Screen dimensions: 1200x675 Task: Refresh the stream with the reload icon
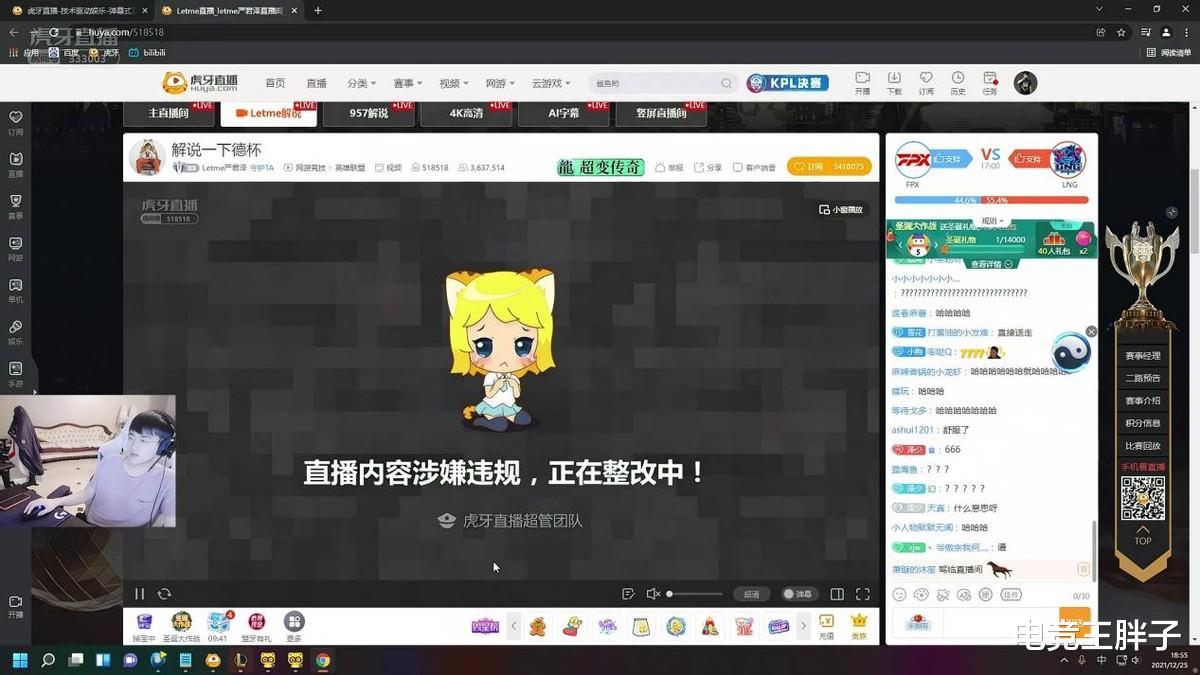(165, 594)
